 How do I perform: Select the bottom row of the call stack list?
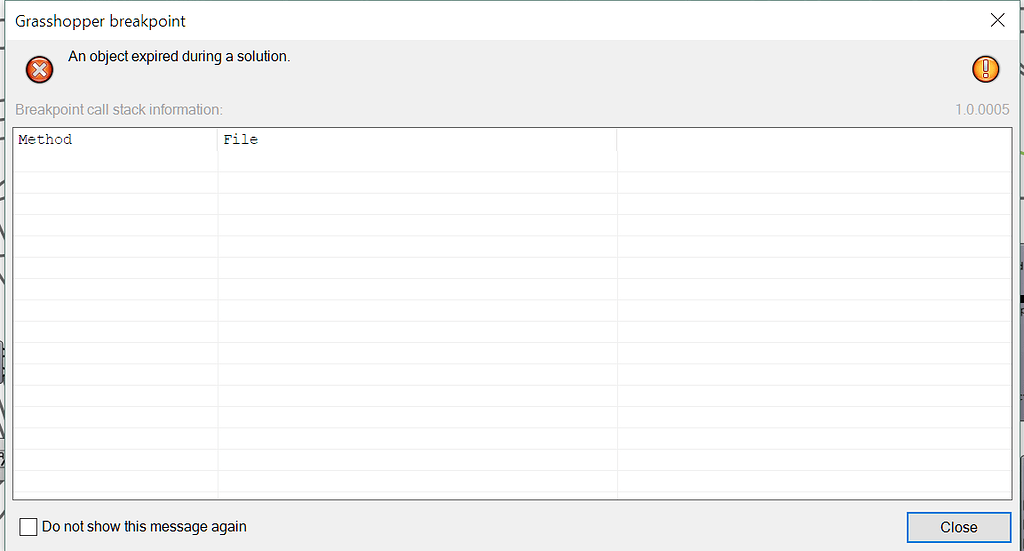click(512, 481)
